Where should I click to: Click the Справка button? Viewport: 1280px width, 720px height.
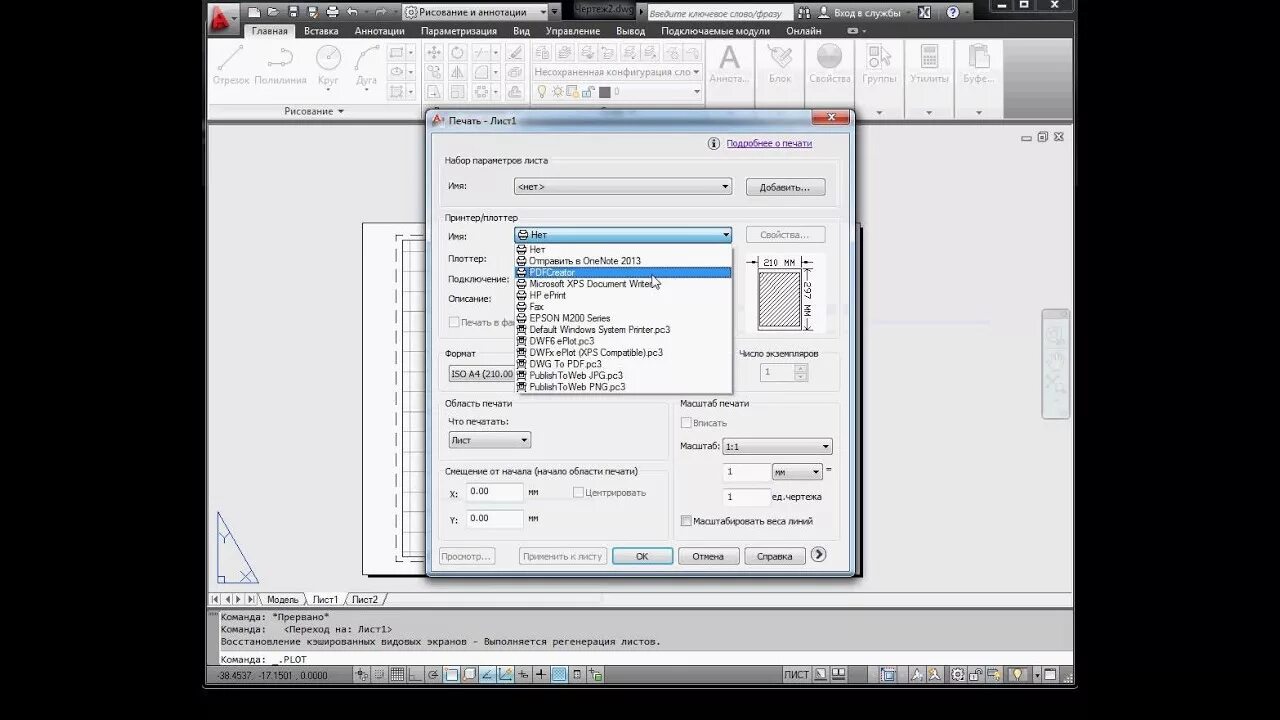775,556
